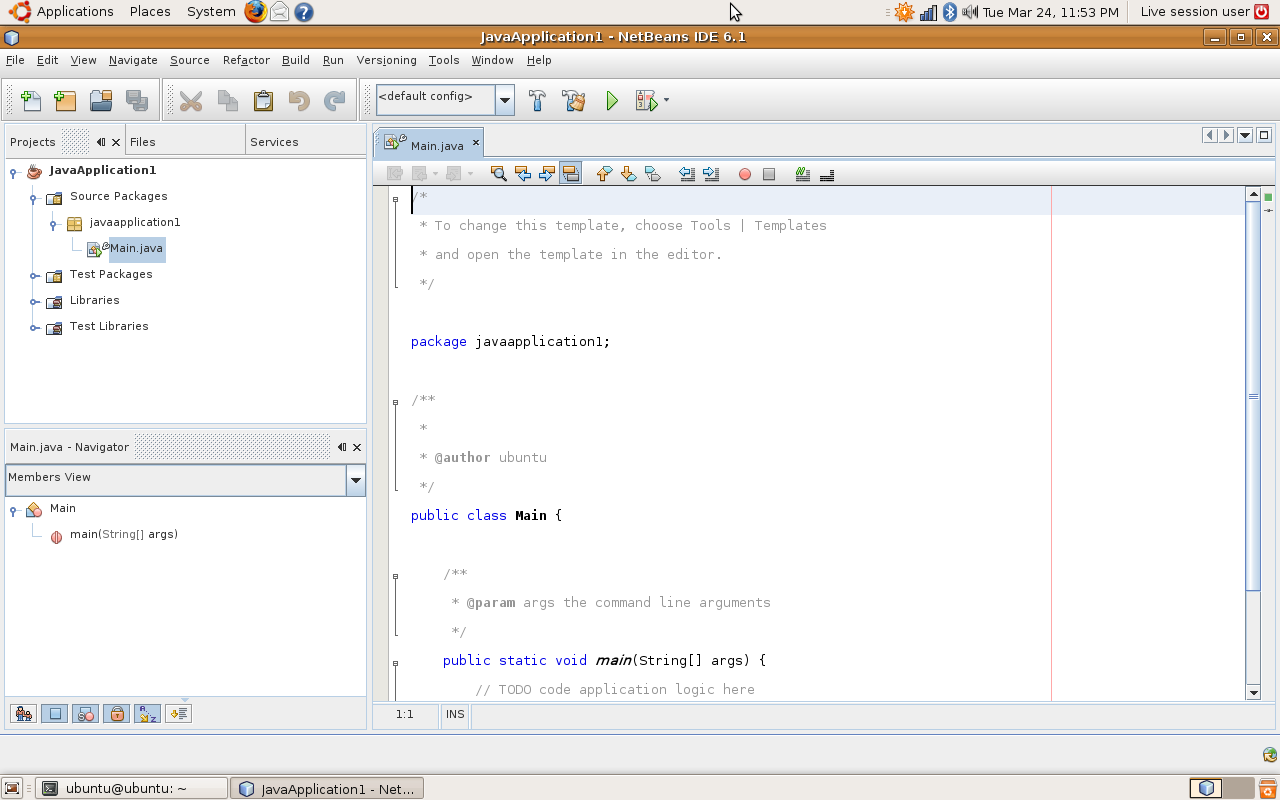Click the Copy toolbar icon

(x=227, y=100)
